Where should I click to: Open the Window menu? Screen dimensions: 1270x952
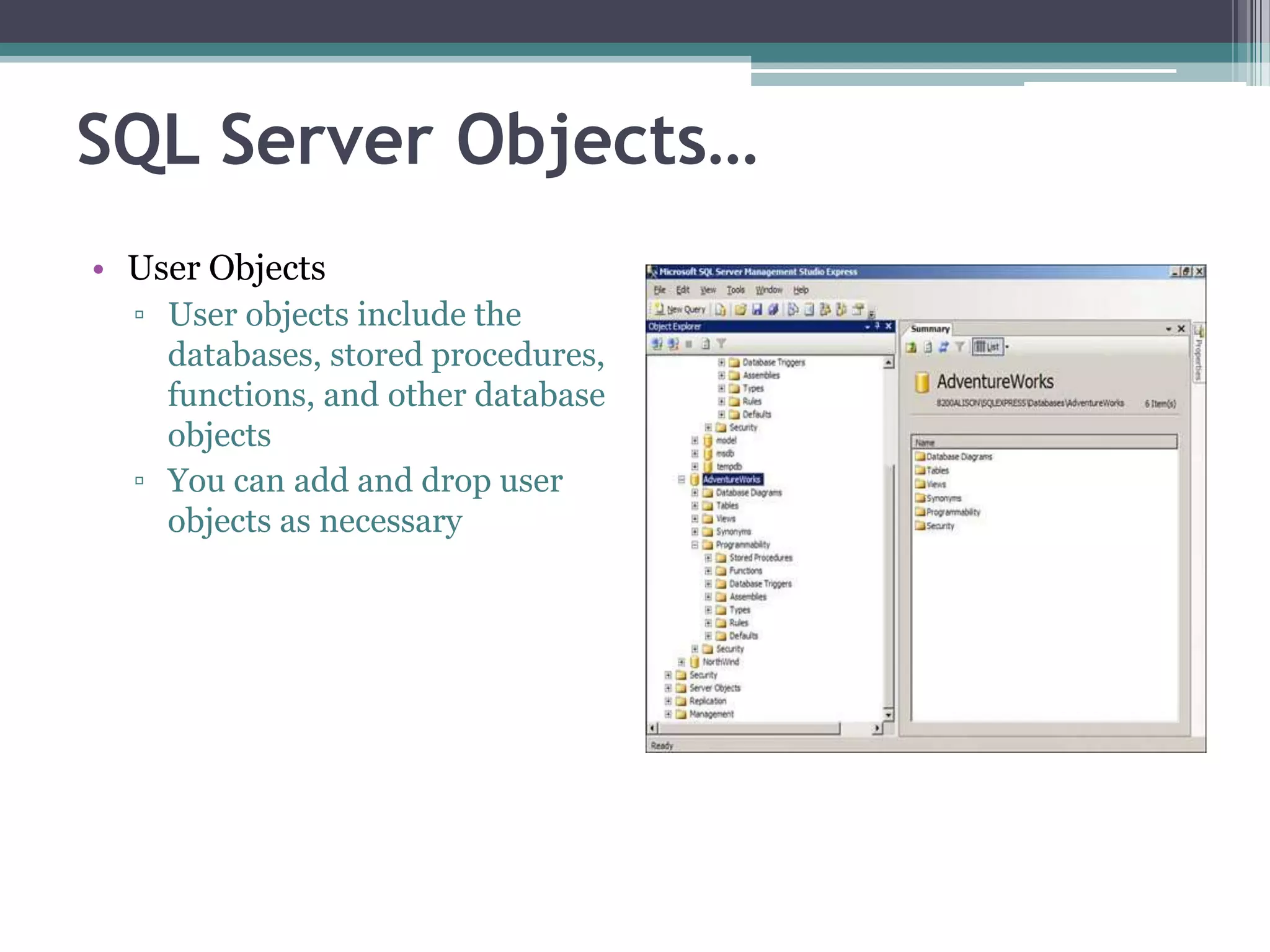[768, 290]
